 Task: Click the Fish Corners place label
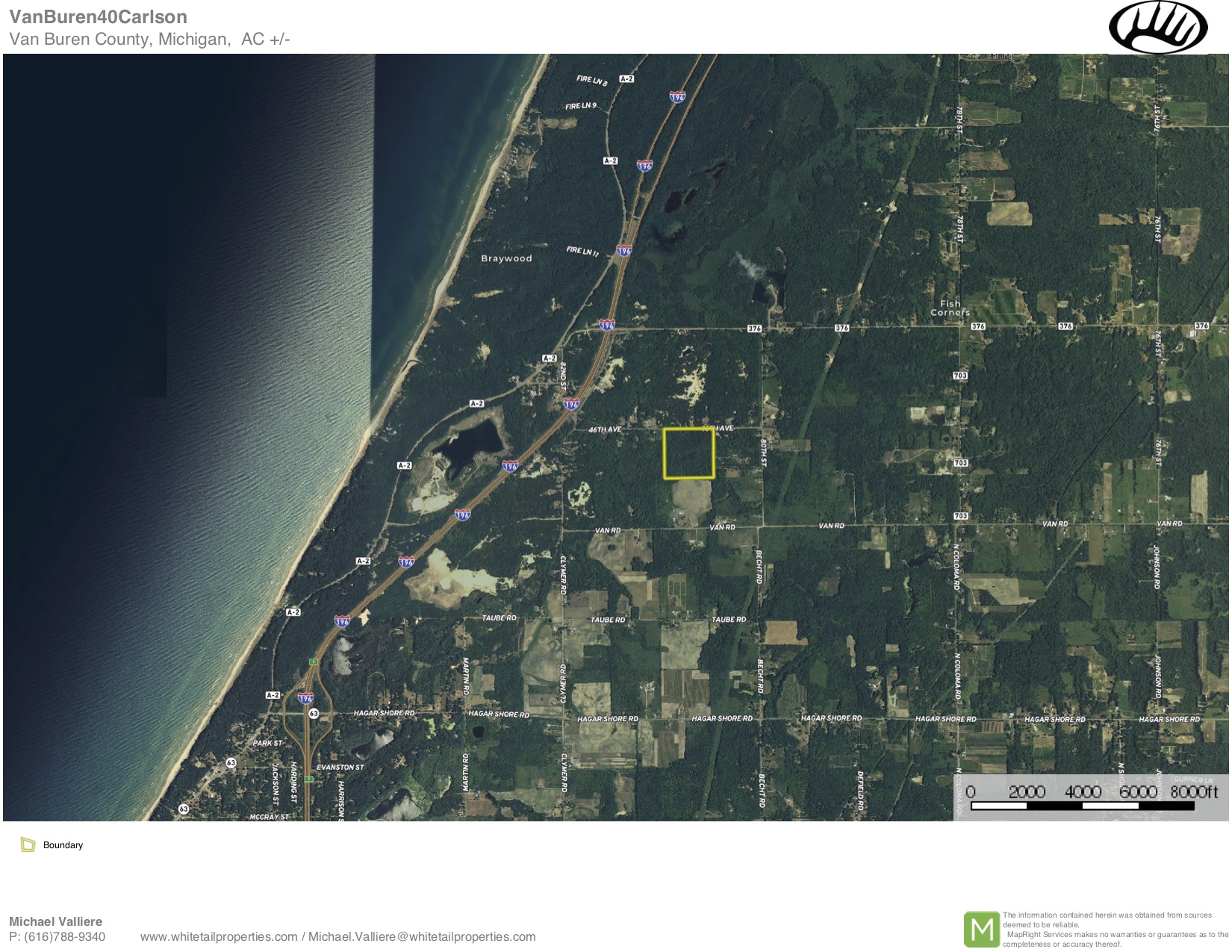click(950, 308)
